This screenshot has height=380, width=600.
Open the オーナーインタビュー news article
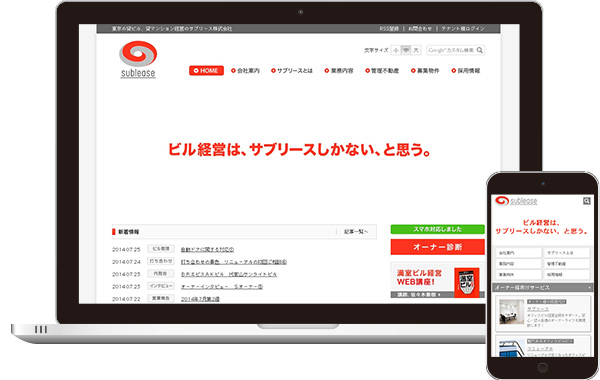click(x=222, y=287)
